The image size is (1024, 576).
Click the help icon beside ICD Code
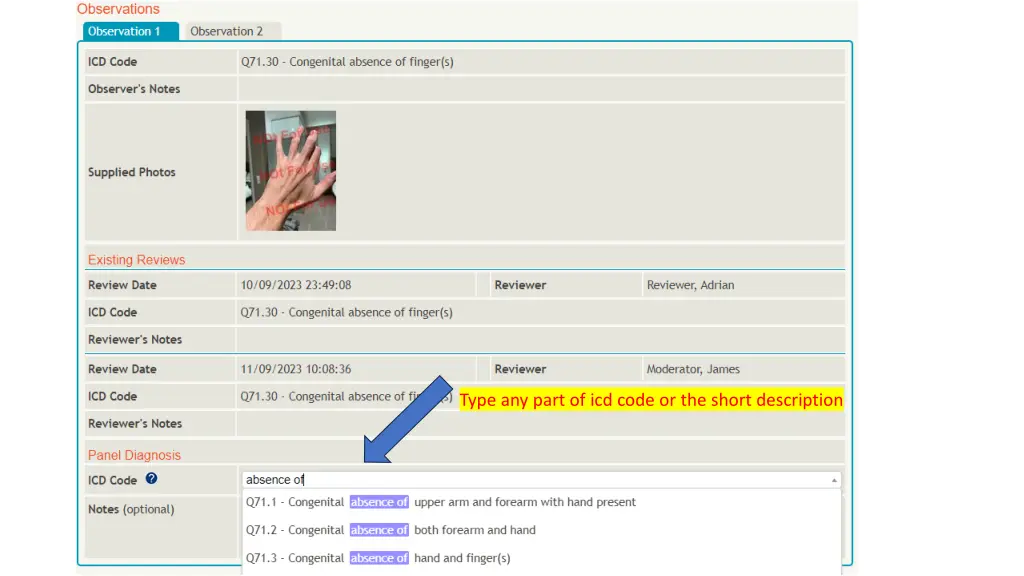[x=151, y=479]
